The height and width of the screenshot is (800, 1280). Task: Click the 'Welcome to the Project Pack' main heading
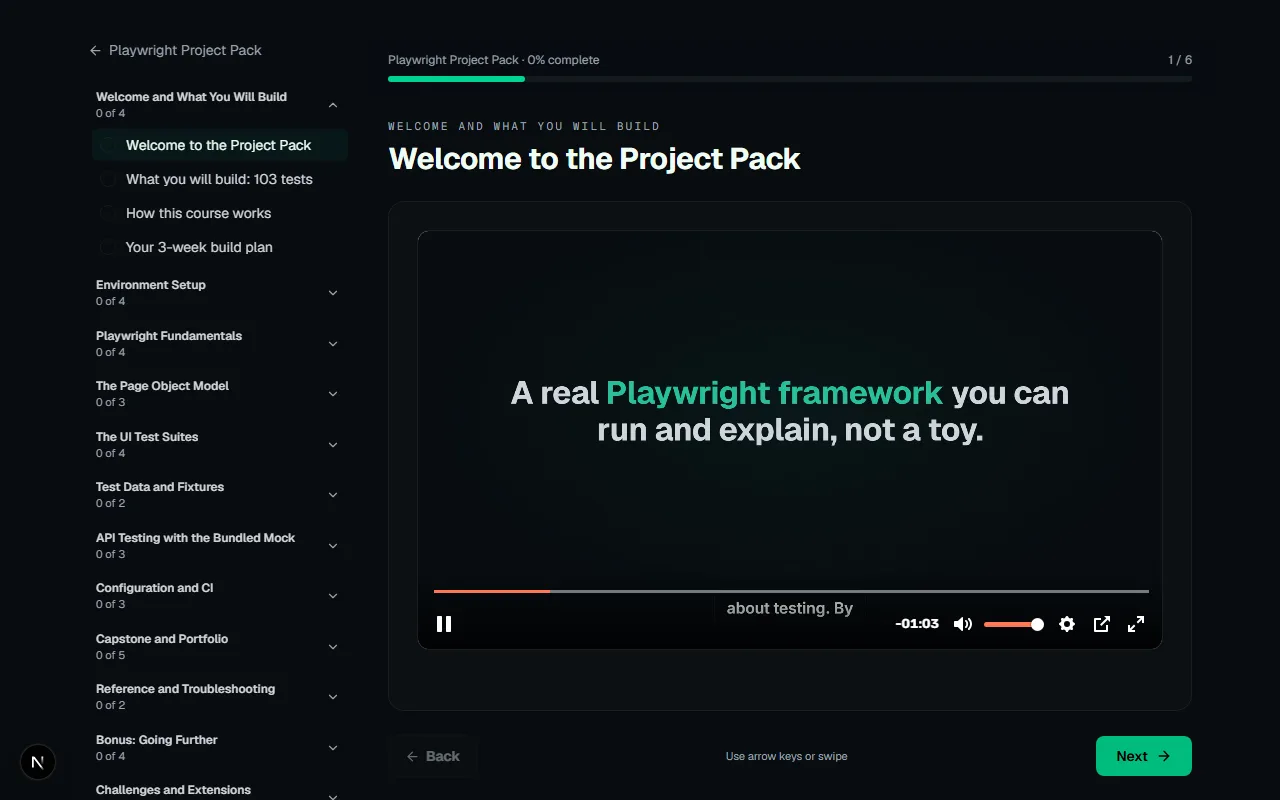(x=594, y=159)
